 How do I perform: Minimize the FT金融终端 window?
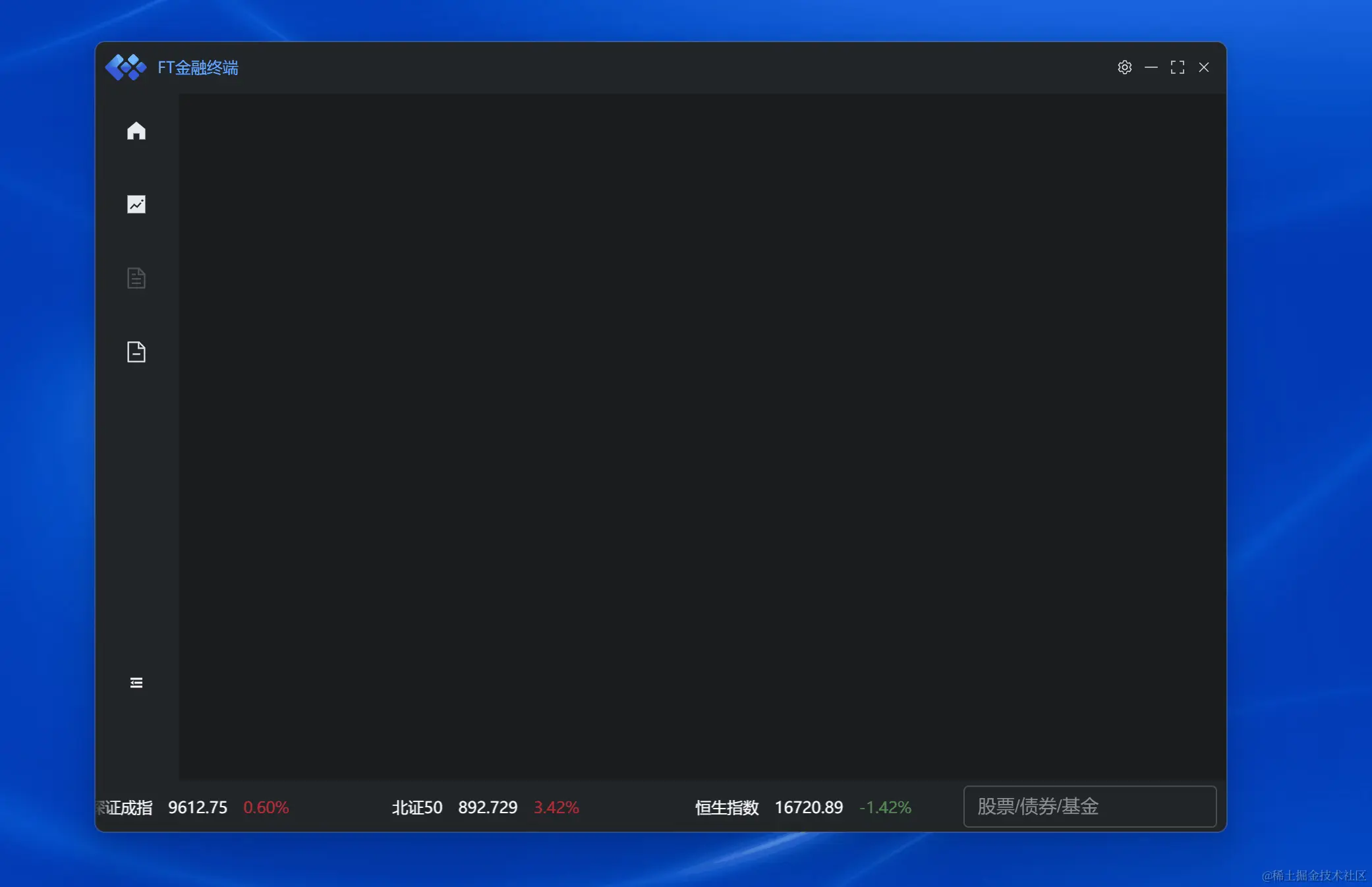(x=1151, y=67)
